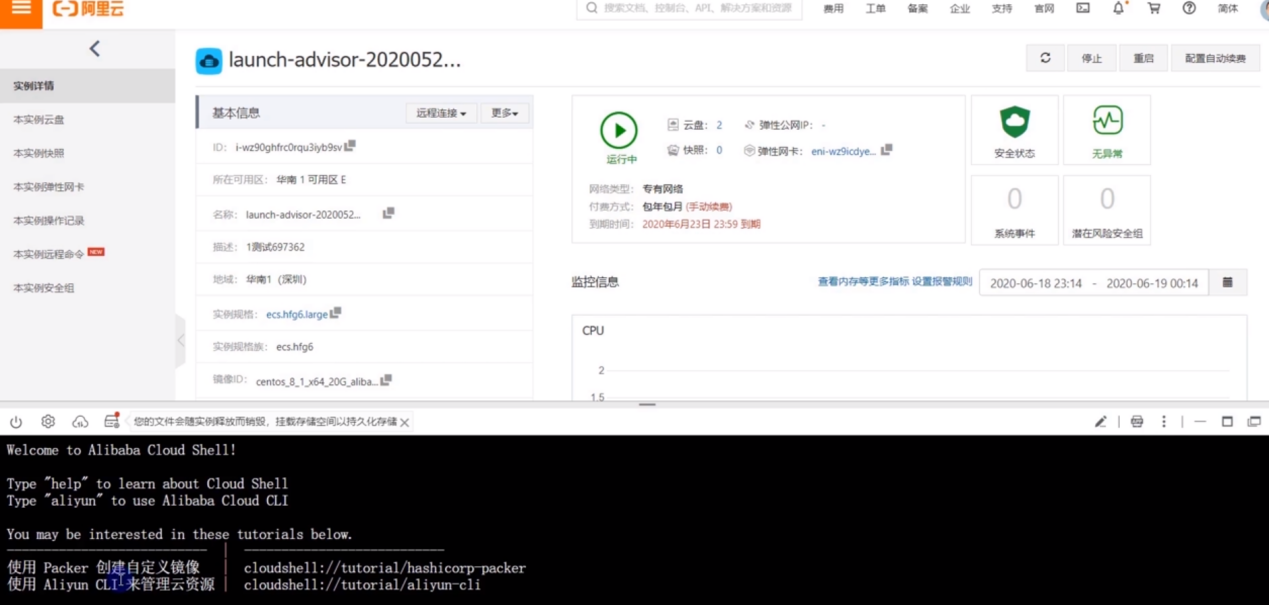
Task: Open the Cloud Shell file upload icon
Action: click(78, 422)
